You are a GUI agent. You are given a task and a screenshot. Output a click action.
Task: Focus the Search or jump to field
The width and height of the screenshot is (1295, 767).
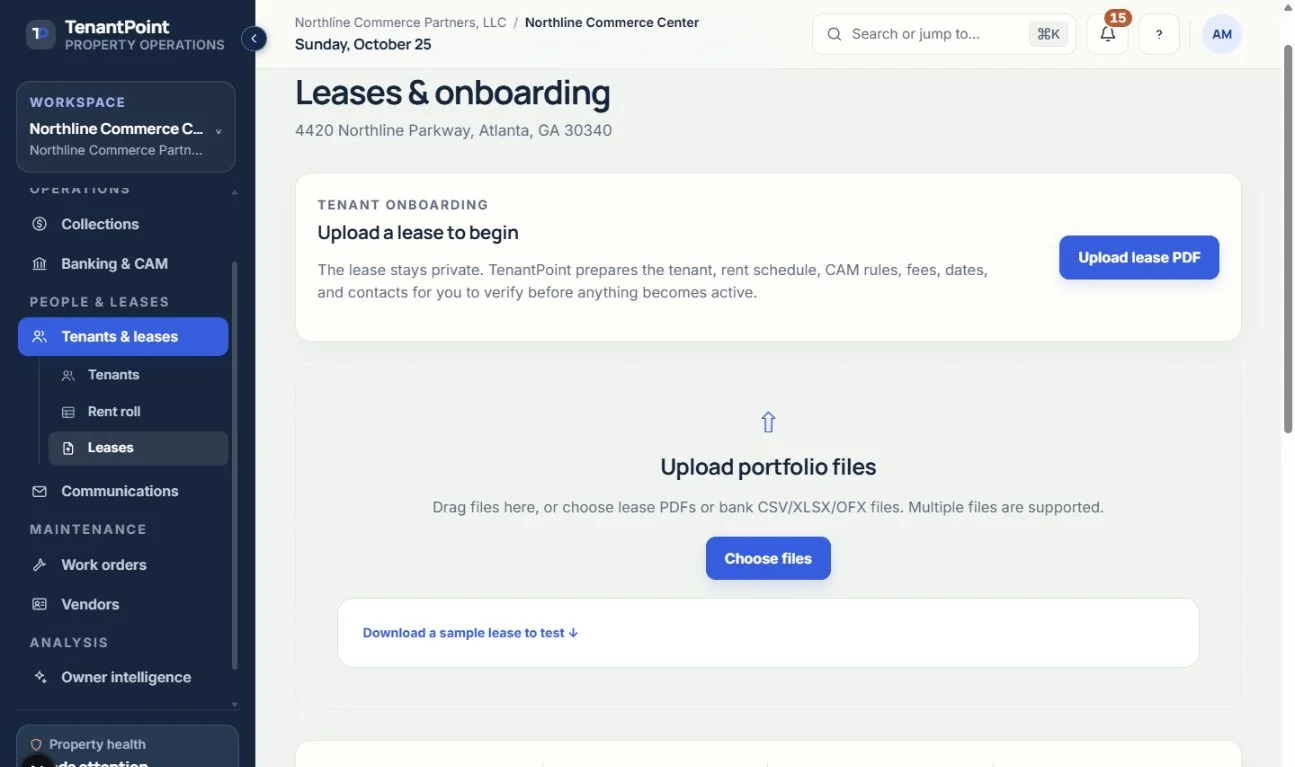tap(944, 34)
